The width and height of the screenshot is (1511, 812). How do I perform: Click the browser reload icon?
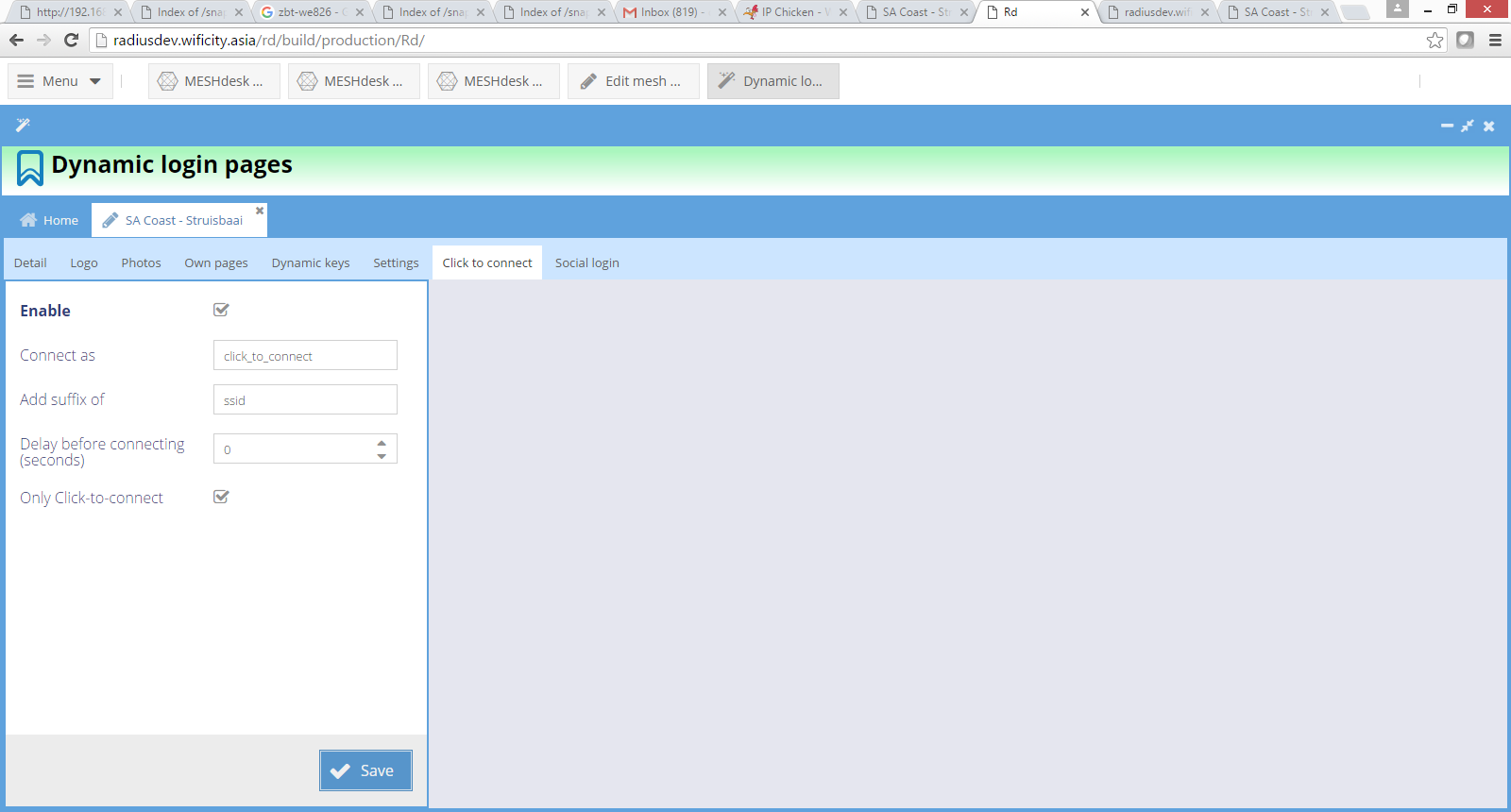pos(71,41)
